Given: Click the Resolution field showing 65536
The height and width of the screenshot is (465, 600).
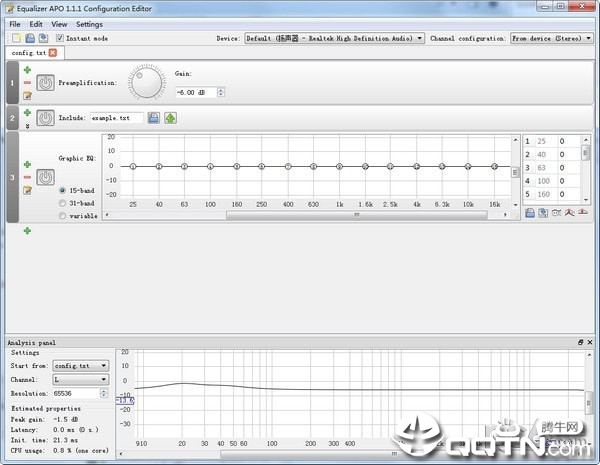Looking at the screenshot, I should (x=76, y=393).
